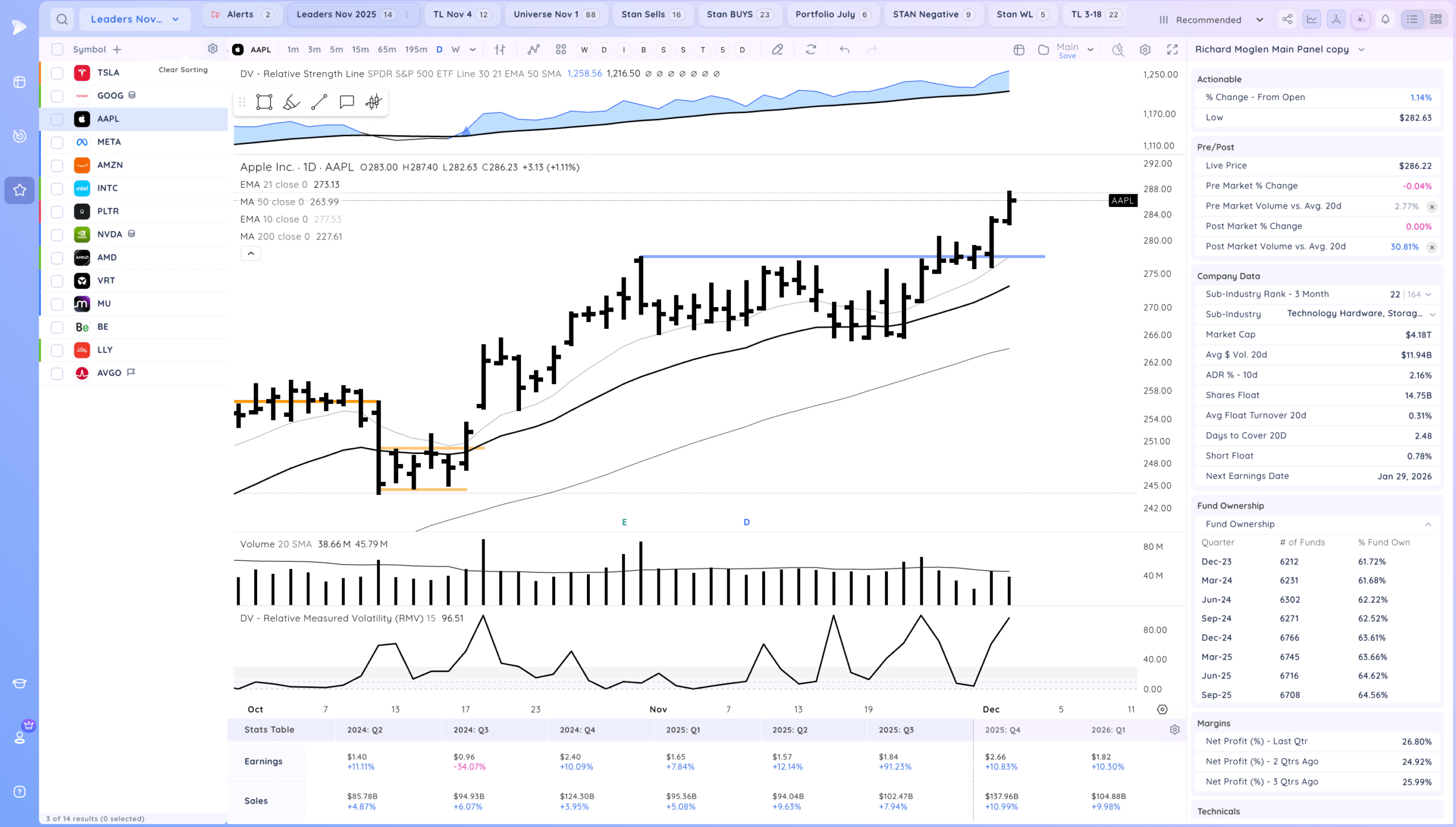
Task: Open chart settings gear icon
Action: (1145, 49)
